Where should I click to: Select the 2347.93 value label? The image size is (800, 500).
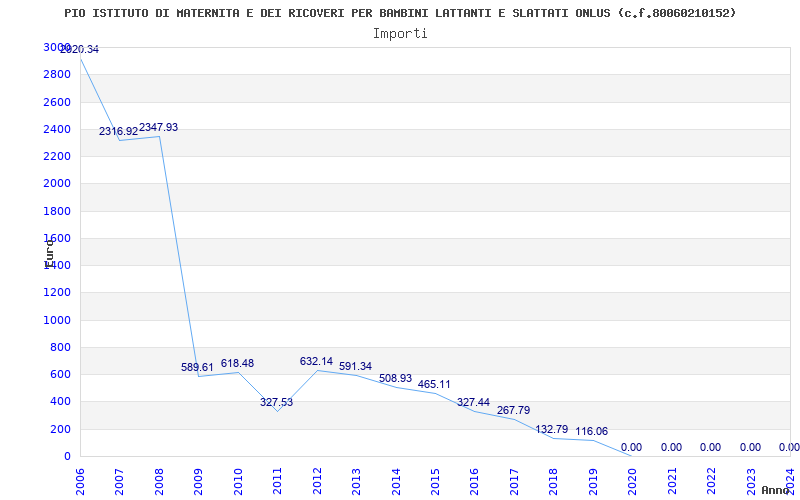[x=158, y=127]
